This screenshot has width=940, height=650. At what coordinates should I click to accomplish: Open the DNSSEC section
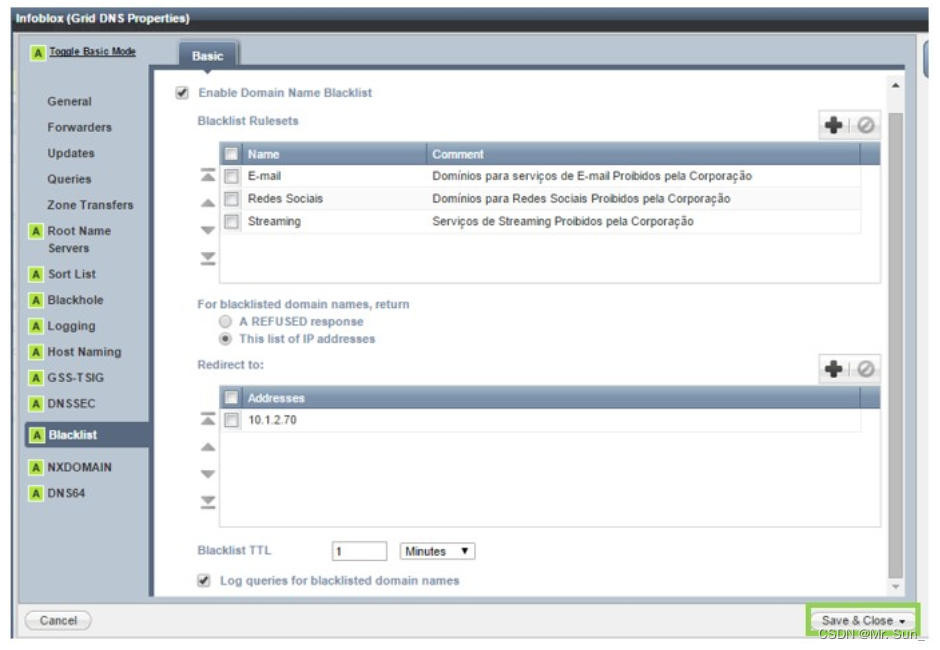tap(71, 404)
